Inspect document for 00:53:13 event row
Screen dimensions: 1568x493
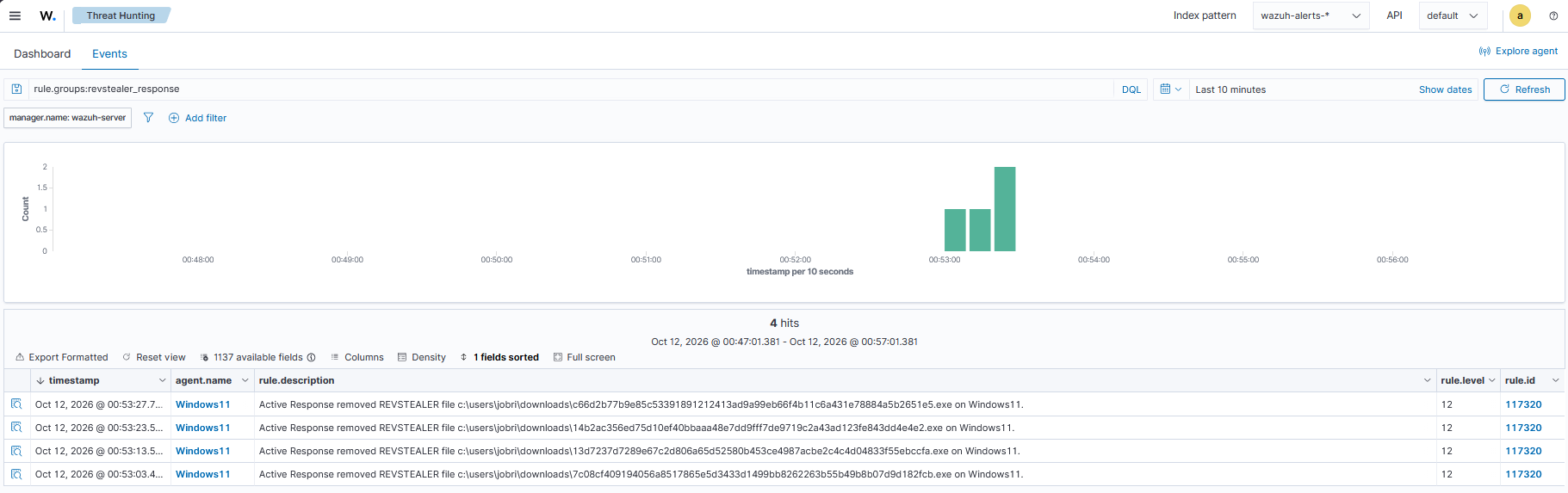click(16, 451)
